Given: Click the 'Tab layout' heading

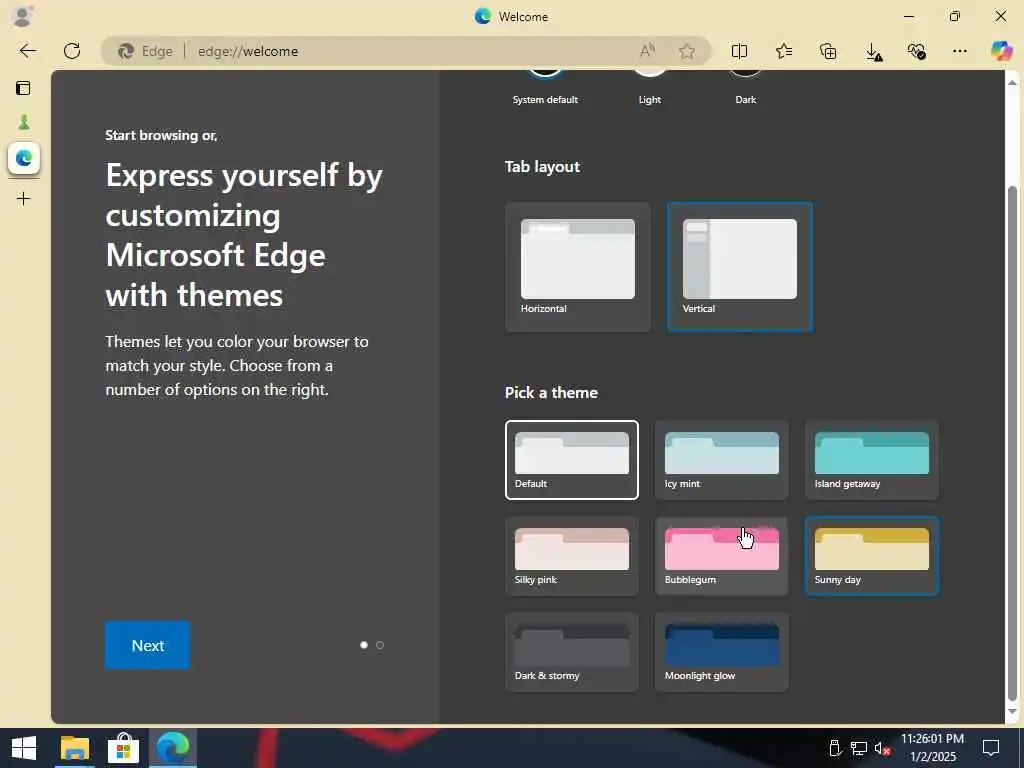Looking at the screenshot, I should (x=542, y=167).
